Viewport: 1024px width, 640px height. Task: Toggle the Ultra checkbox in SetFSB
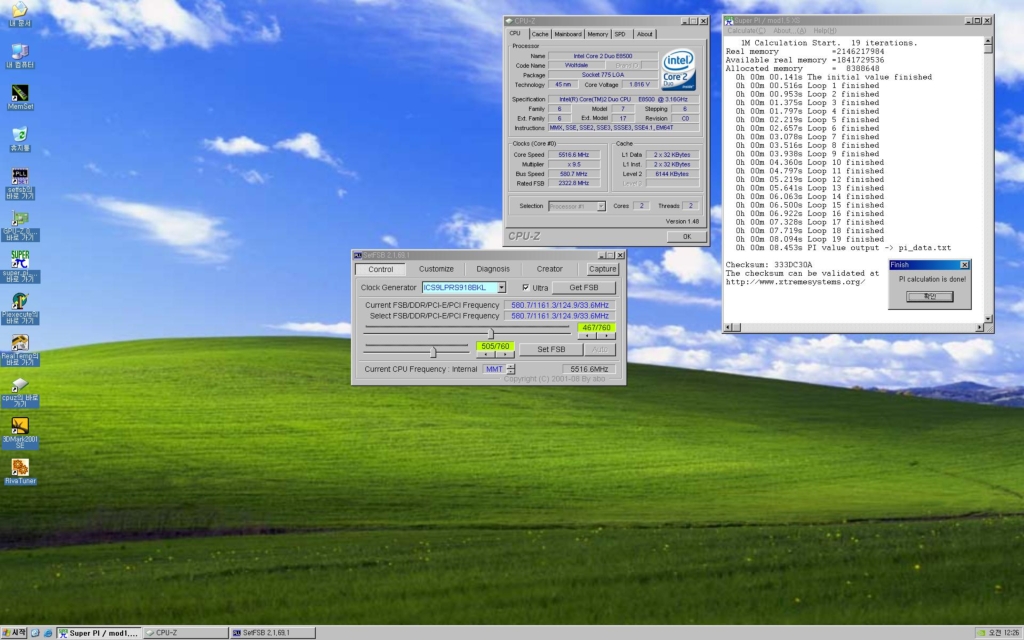(x=526, y=287)
